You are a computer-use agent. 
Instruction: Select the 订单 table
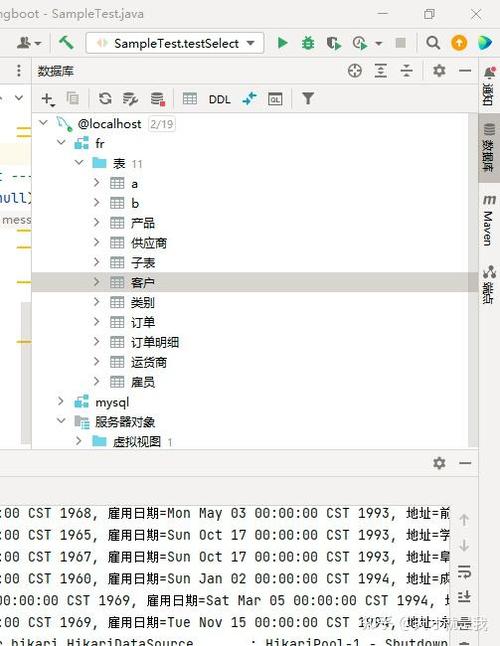tap(143, 322)
